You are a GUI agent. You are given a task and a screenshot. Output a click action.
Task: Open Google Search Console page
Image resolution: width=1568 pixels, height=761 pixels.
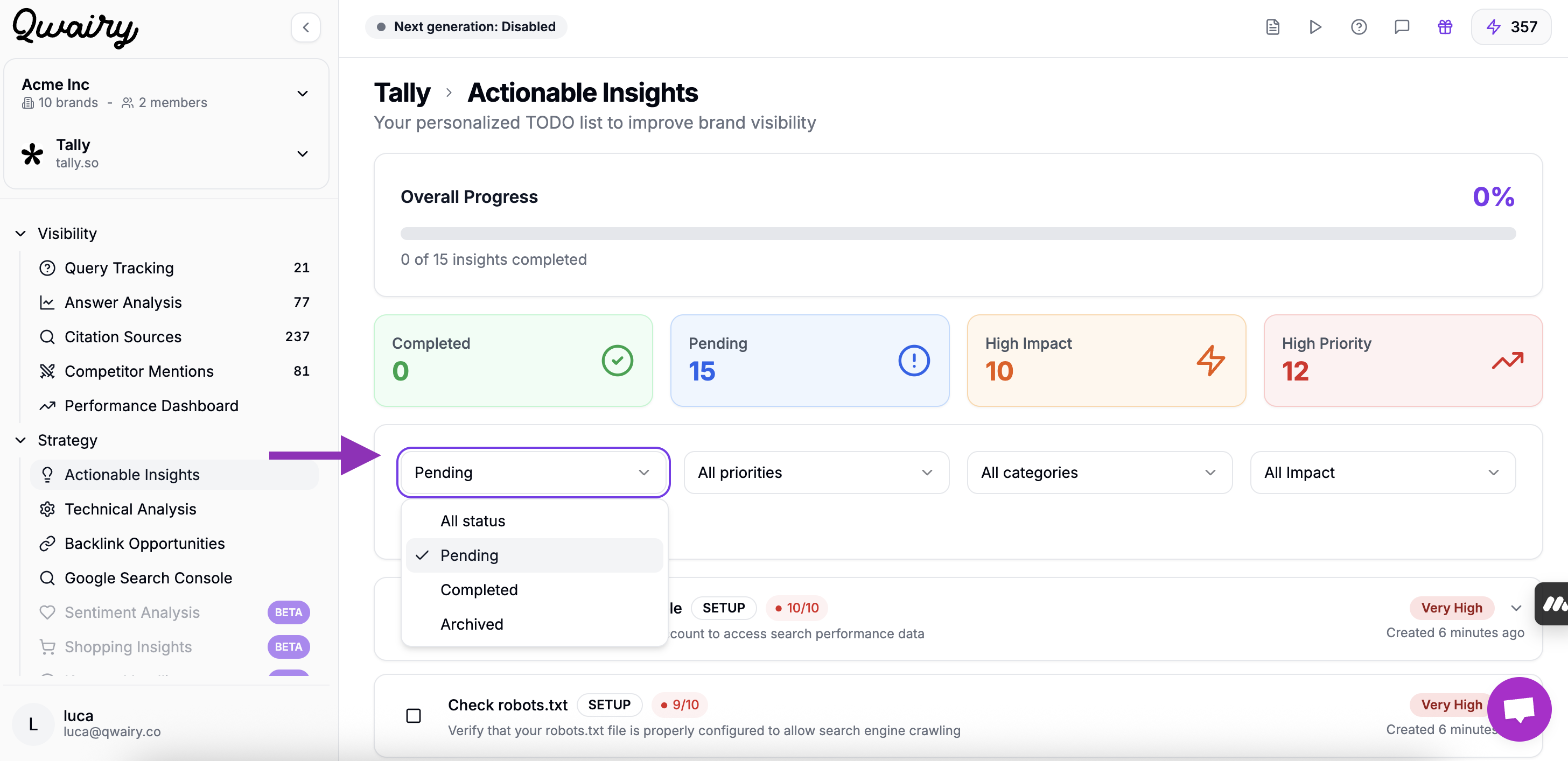173,578
